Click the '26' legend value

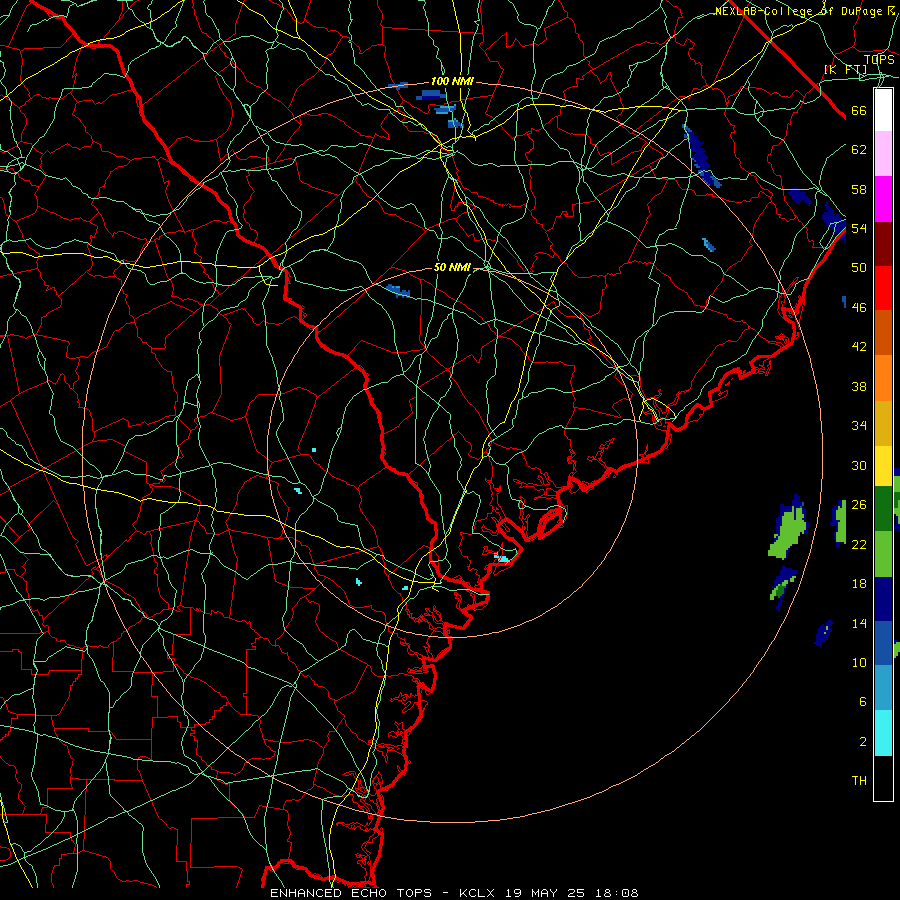859,505
